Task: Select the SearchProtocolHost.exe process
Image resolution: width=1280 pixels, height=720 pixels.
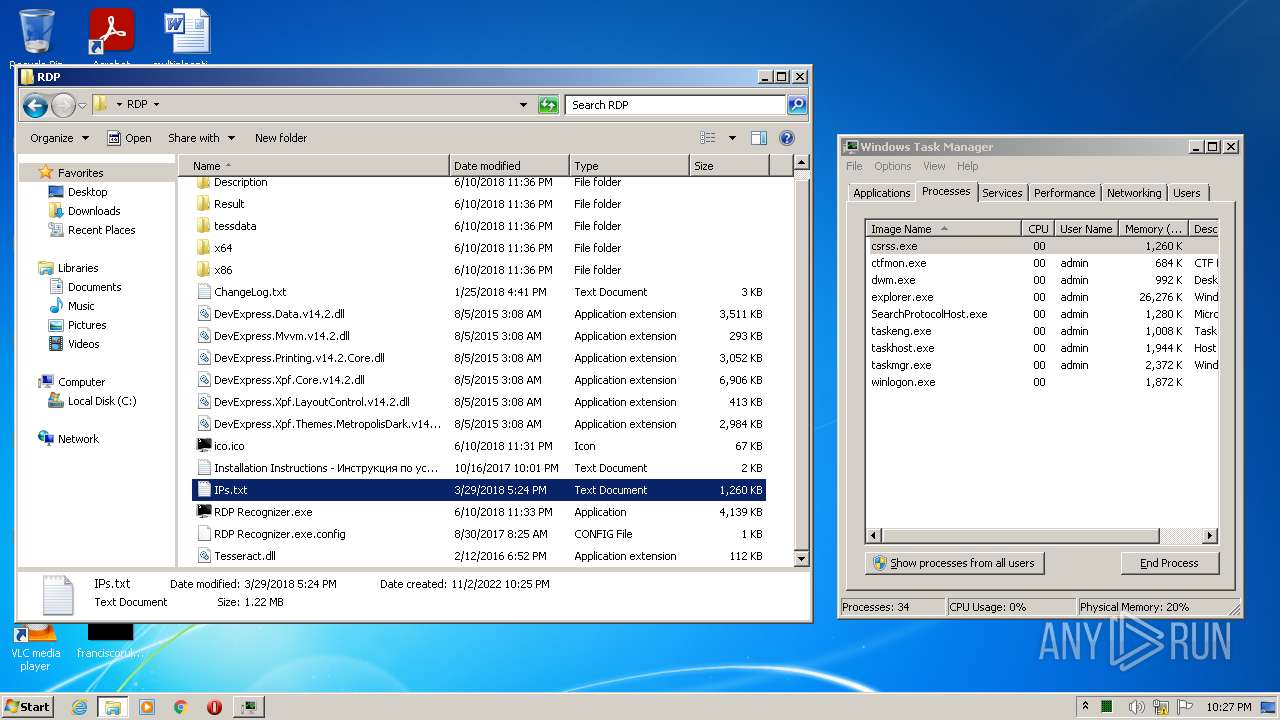Action: 1041,314
